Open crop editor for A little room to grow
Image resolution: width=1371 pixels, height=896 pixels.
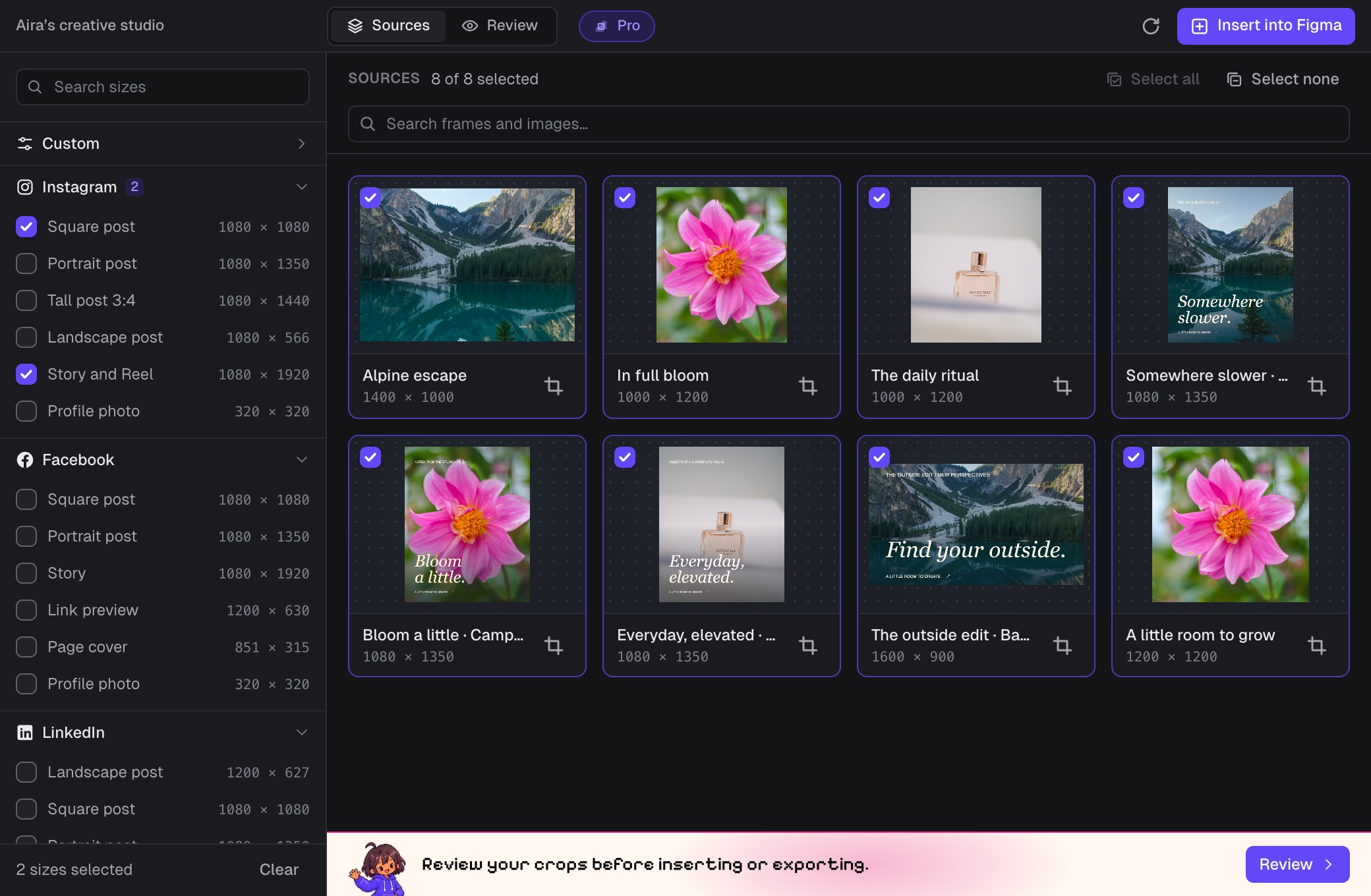point(1317,645)
